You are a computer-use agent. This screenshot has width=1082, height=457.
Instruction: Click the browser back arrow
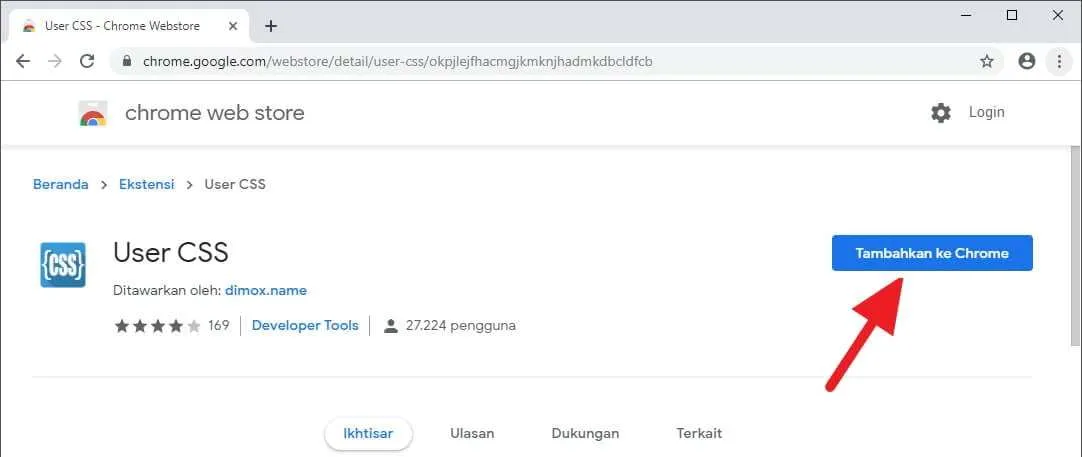23,61
